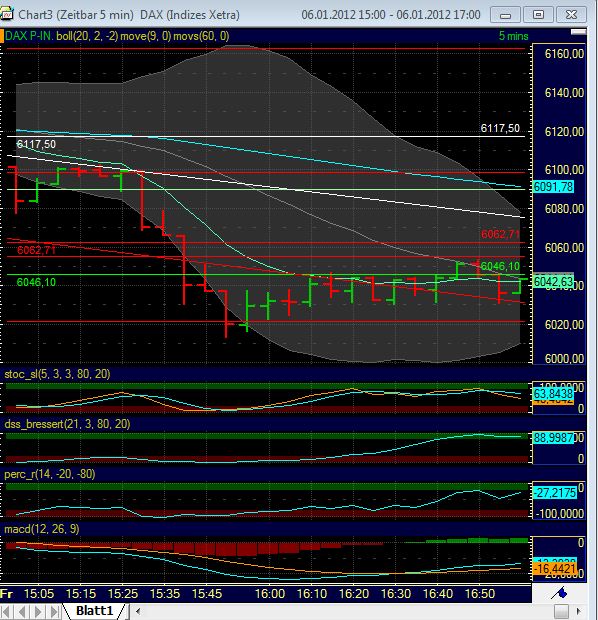Click the 6120,00 price axis label

click(564, 132)
